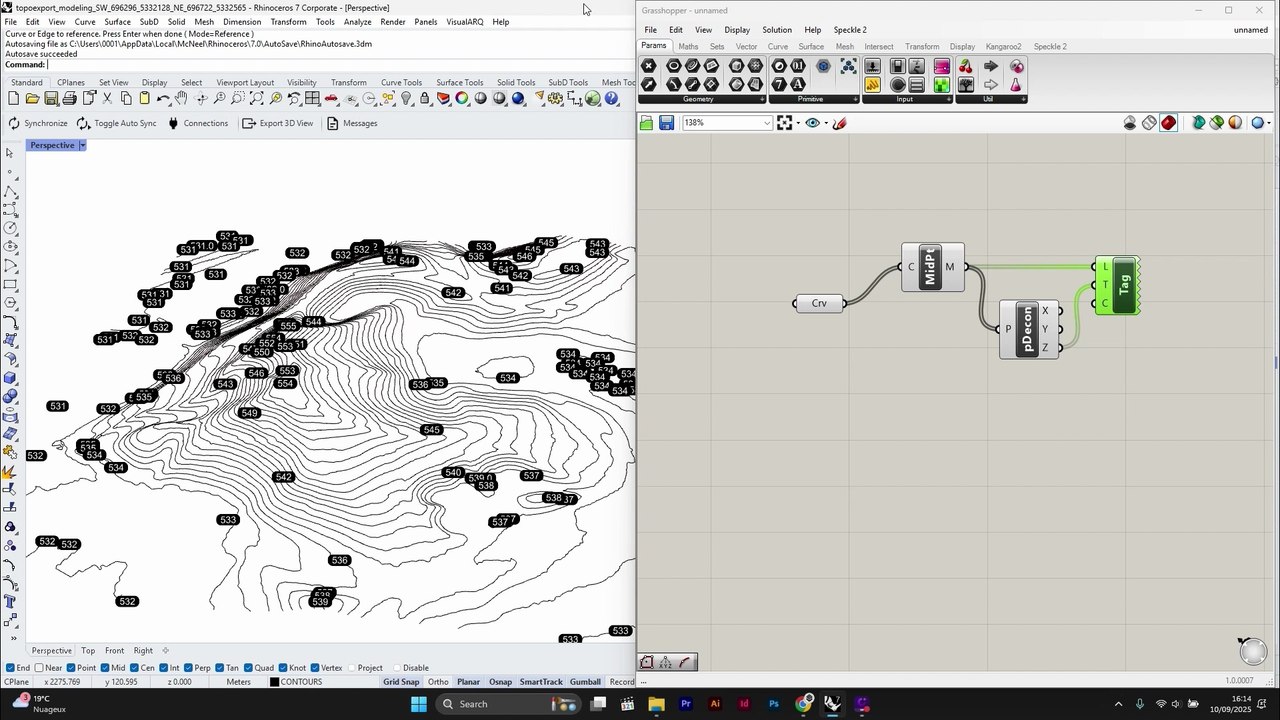Viewport: 1280px width, 720px height.
Task: Toggle the Mid osnap checkbox
Action: 105,668
